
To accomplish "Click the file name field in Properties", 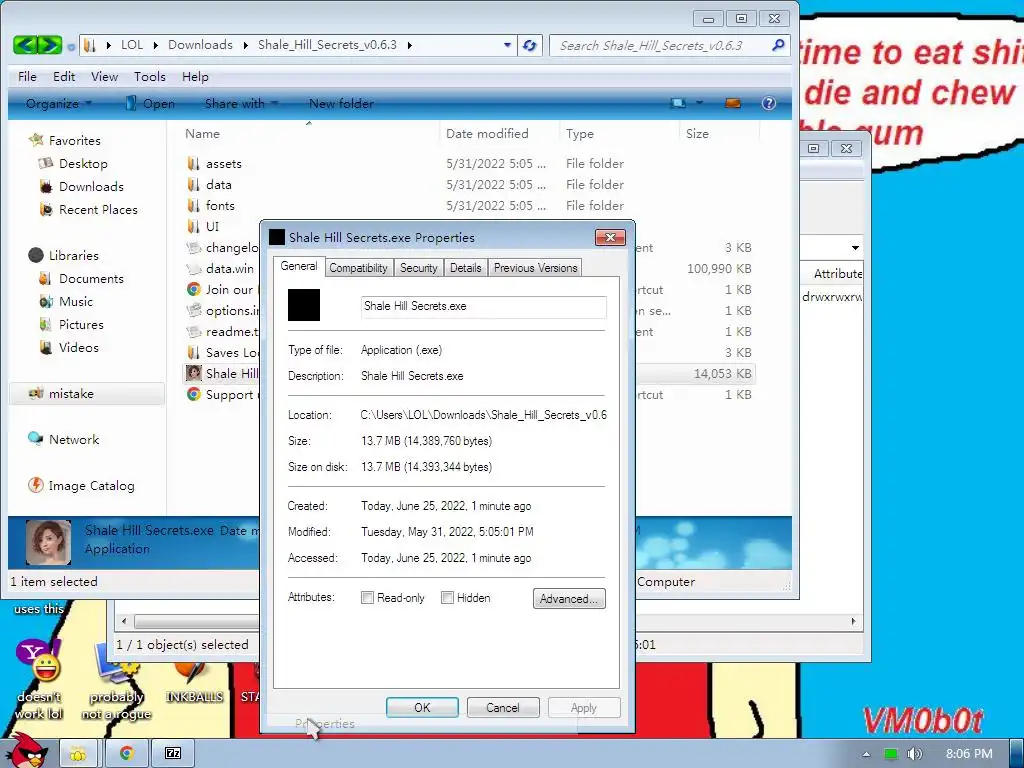I will tap(483, 306).
